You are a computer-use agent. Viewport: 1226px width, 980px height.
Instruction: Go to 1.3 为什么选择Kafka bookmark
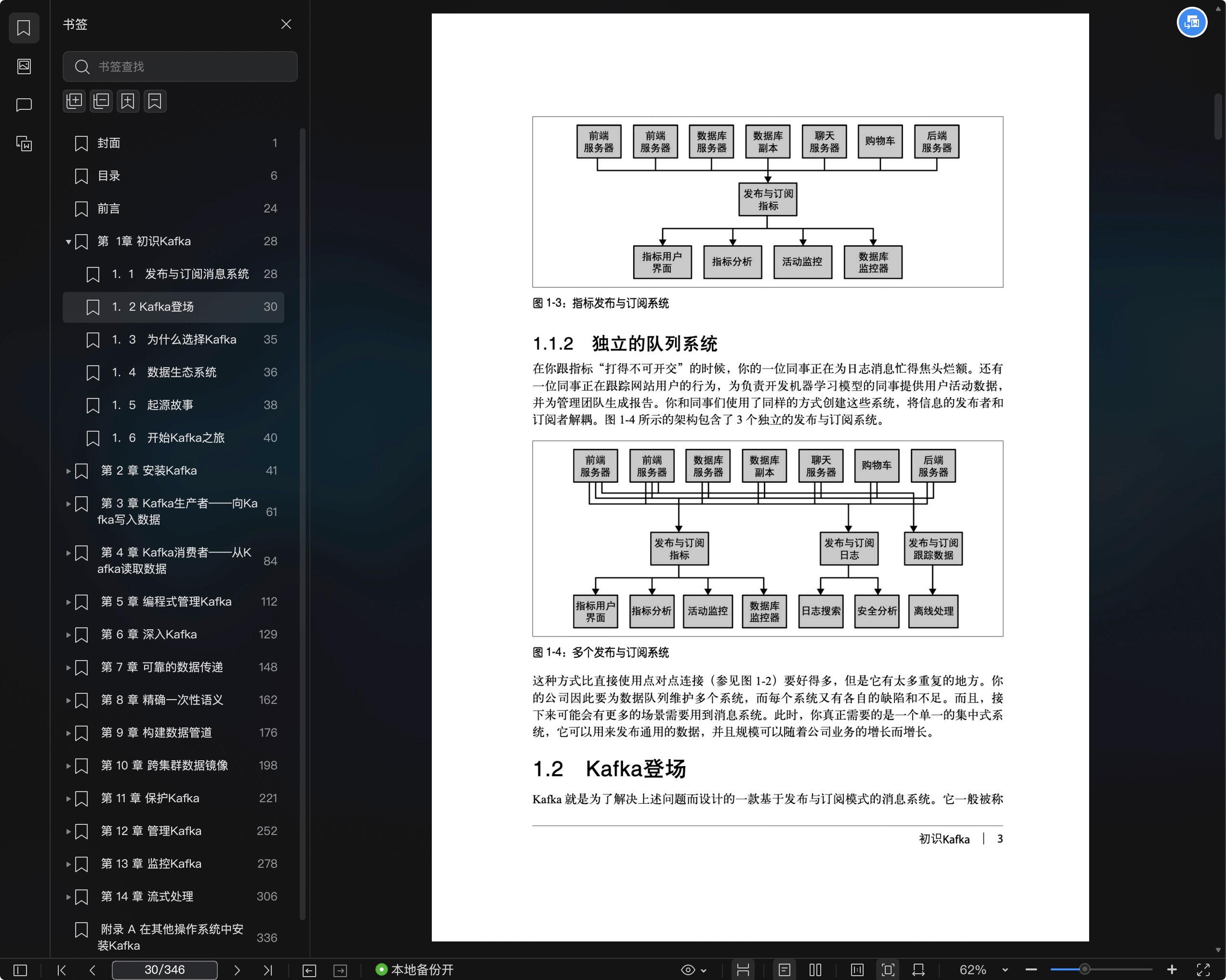[173, 339]
